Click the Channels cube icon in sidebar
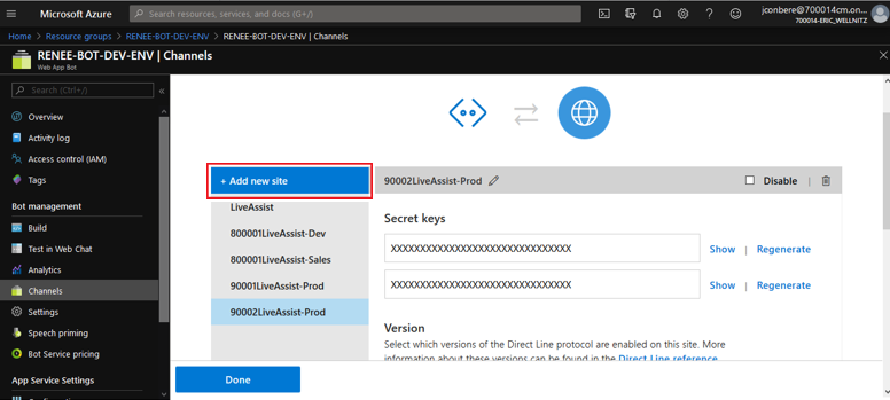Screen dimensions: 890x400 click(x=16, y=291)
